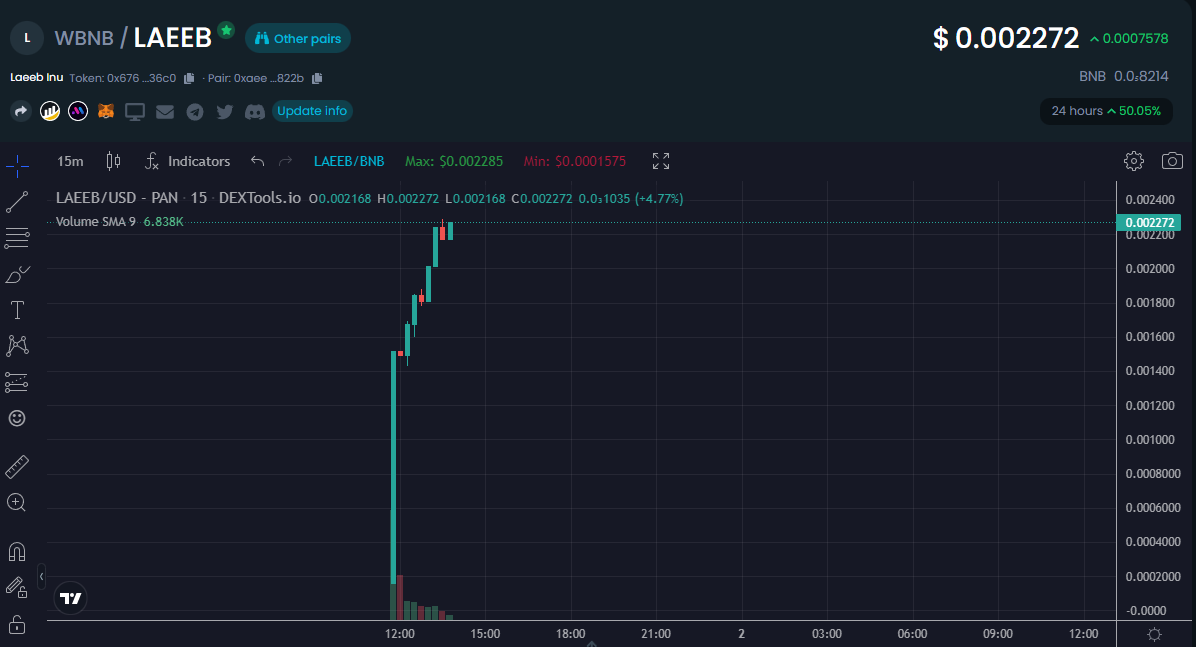Toggle the magnet snap mode
The image size is (1196, 647).
17,551
